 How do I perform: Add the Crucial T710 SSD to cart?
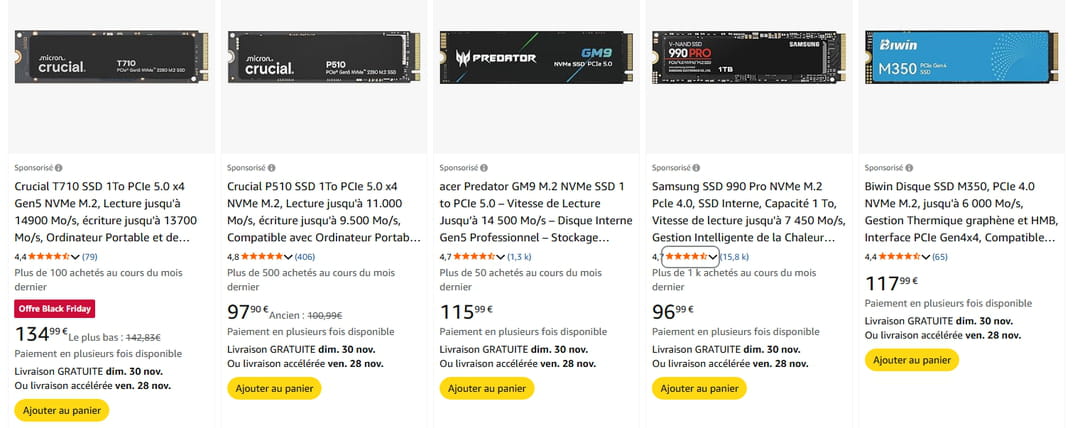tap(61, 410)
